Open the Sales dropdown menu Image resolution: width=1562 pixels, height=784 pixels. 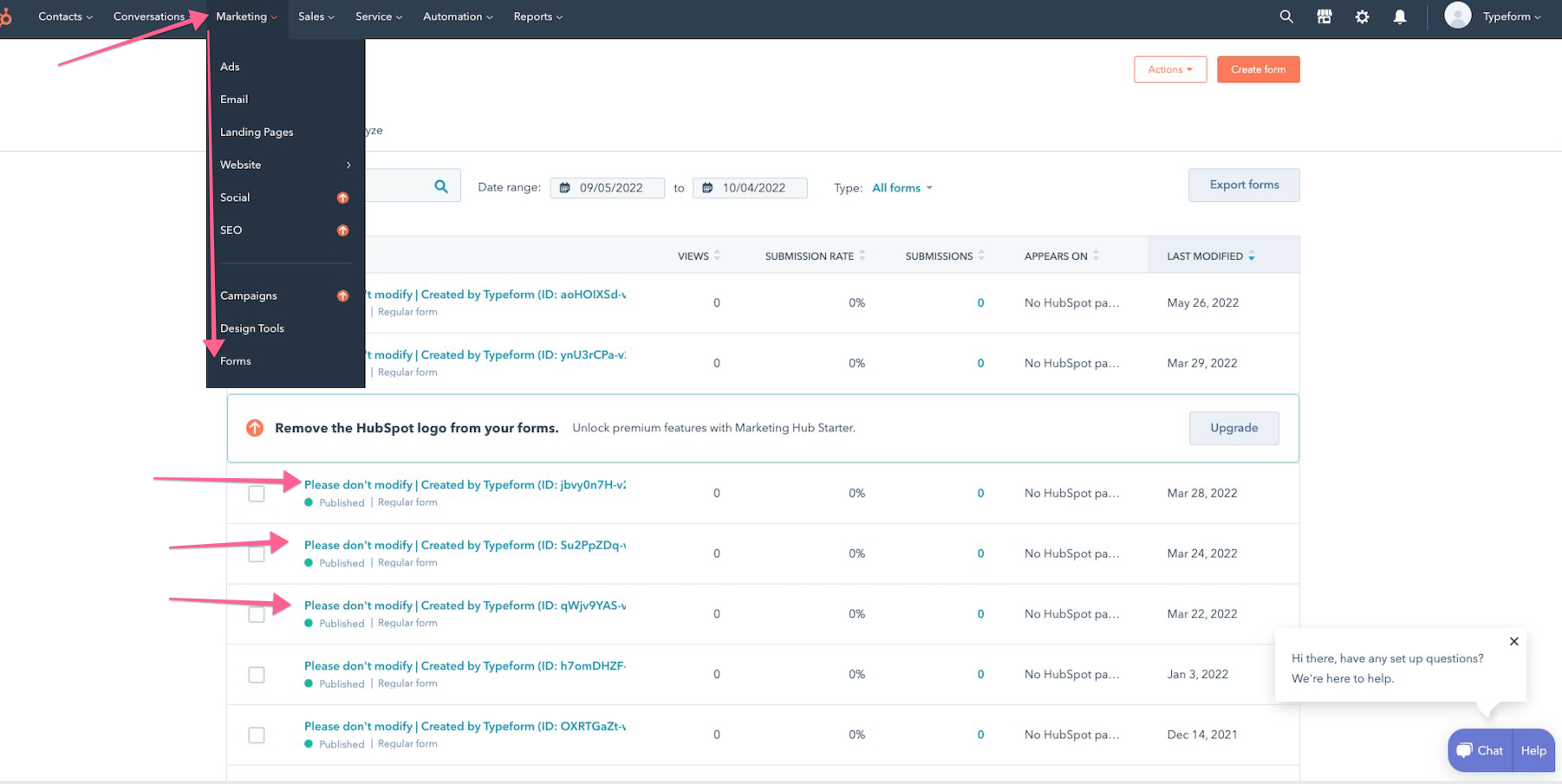click(316, 16)
